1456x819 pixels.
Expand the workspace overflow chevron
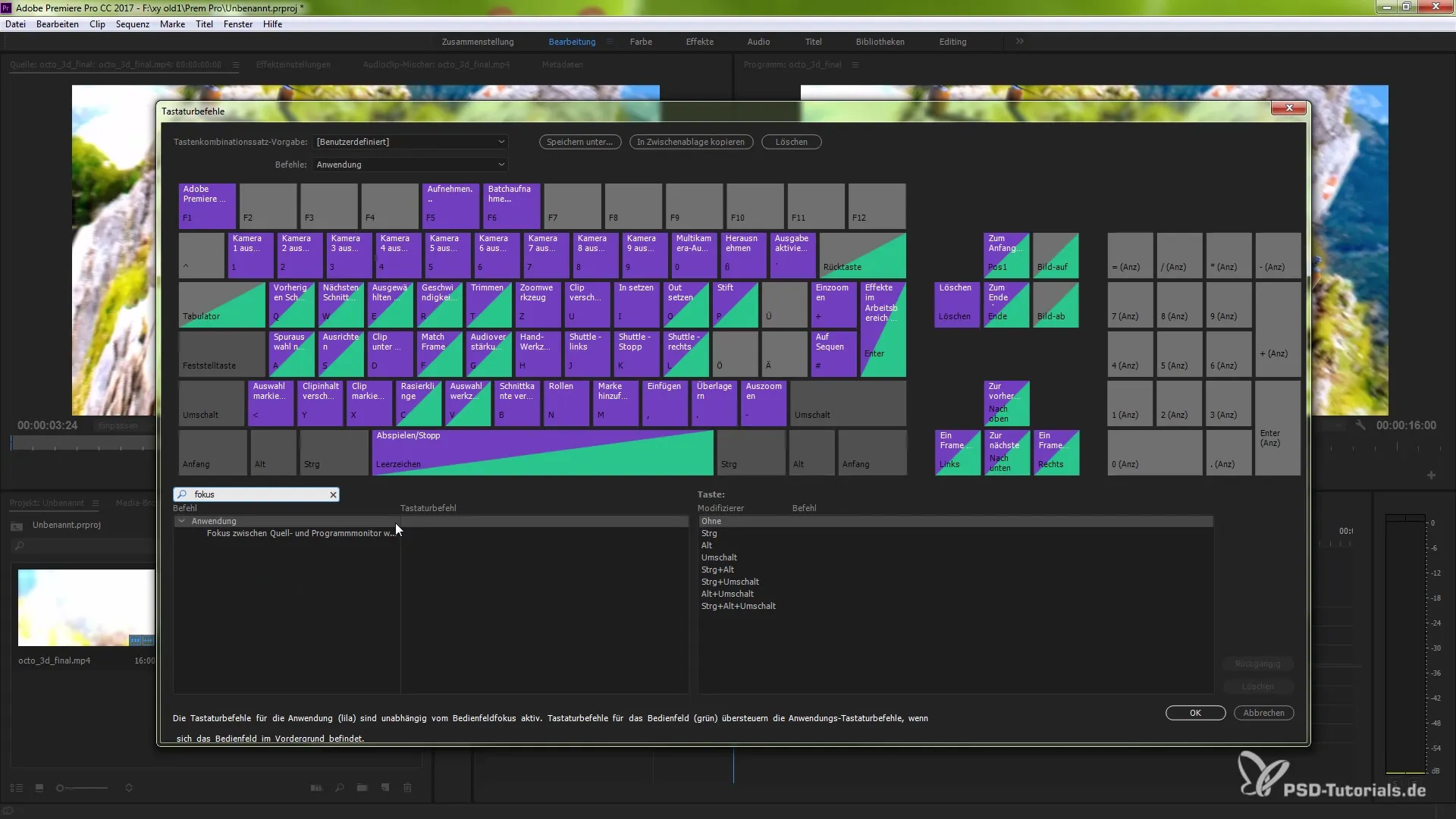[x=1020, y=42]
